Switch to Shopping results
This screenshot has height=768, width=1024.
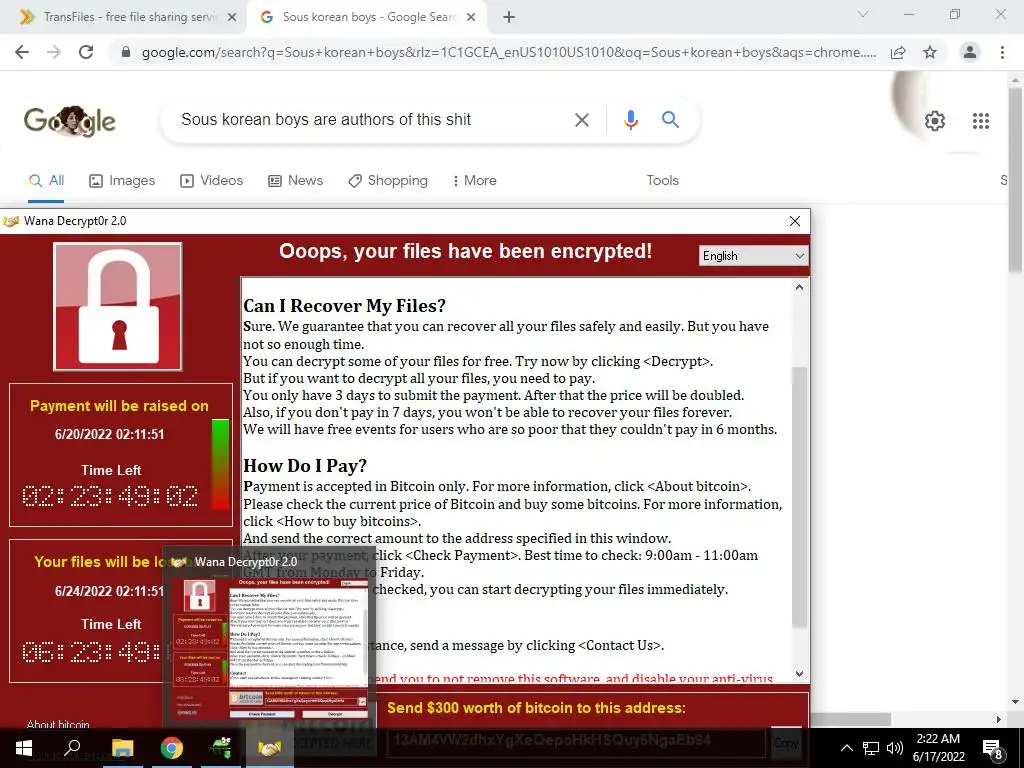pyautogui.click(x=388, y=180)
